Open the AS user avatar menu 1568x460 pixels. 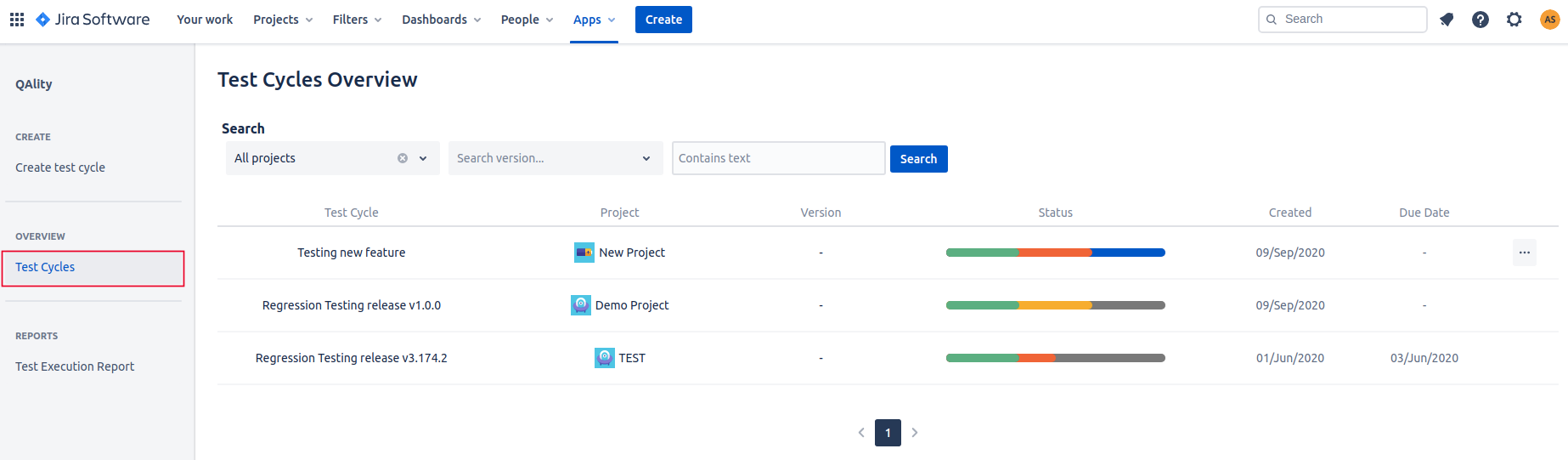click(x=1550, y=20)
